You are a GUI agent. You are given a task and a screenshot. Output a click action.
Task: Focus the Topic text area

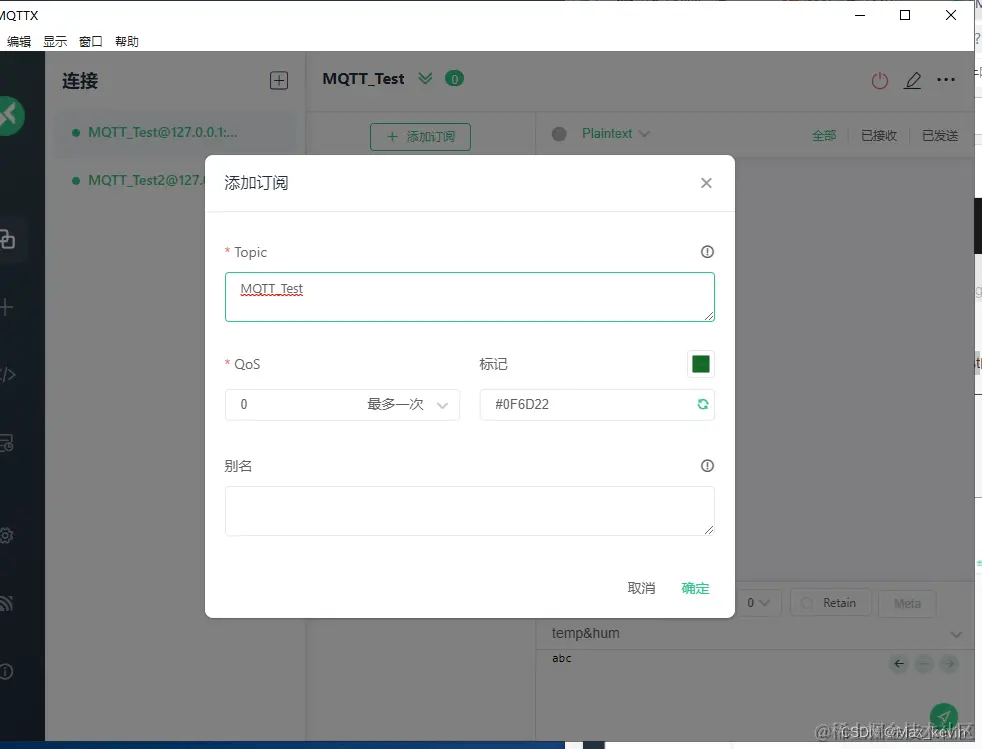[x=470, y=297]
